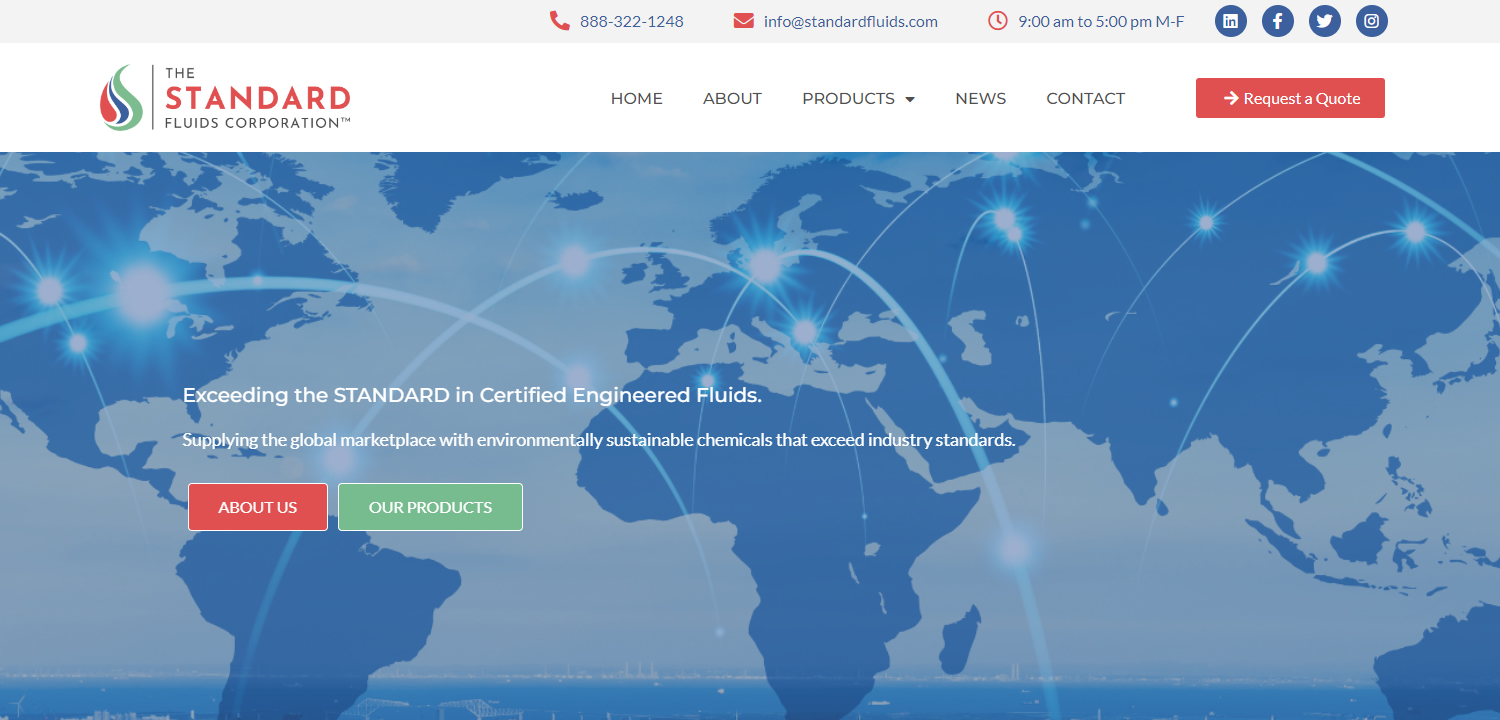Screen dimensions: 1500x720
Task: Open the Twitter social icon
Action: click(x=1325, y=21)
